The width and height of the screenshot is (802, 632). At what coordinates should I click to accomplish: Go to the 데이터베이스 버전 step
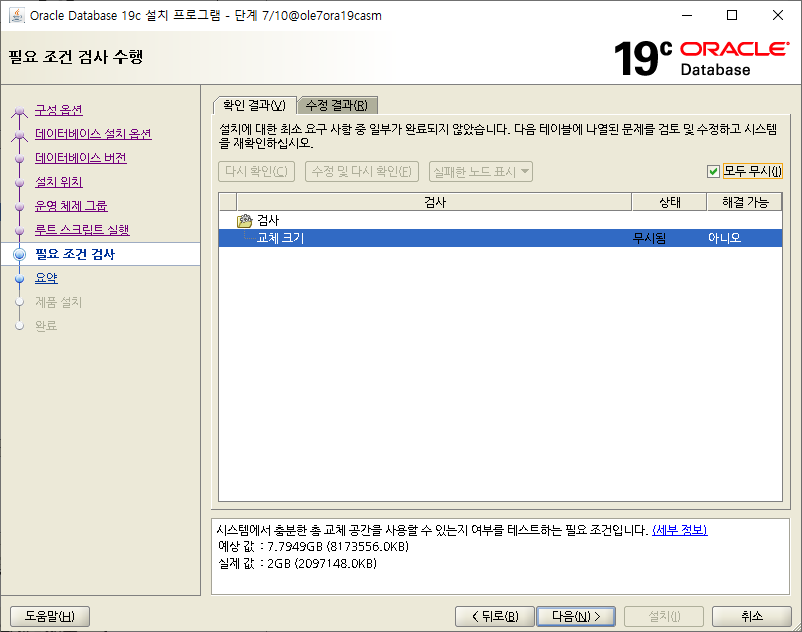point(81,158)
